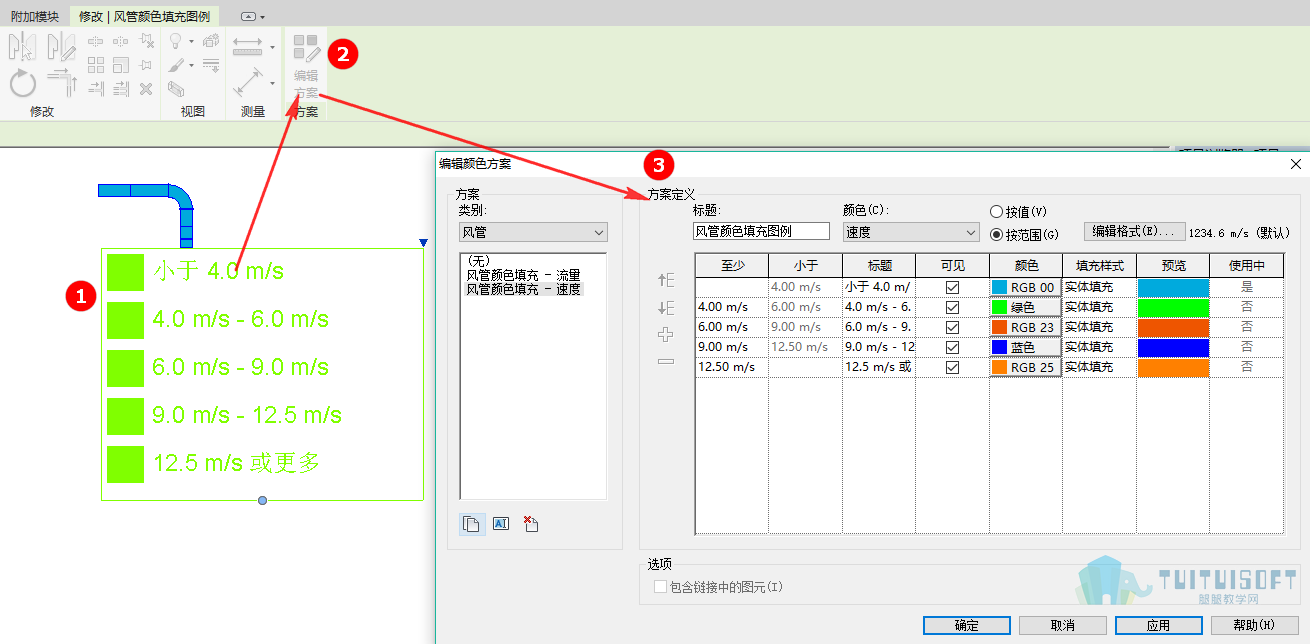Click the Pin icon
Screen dimensions: 1310x644
click(145, 65)
